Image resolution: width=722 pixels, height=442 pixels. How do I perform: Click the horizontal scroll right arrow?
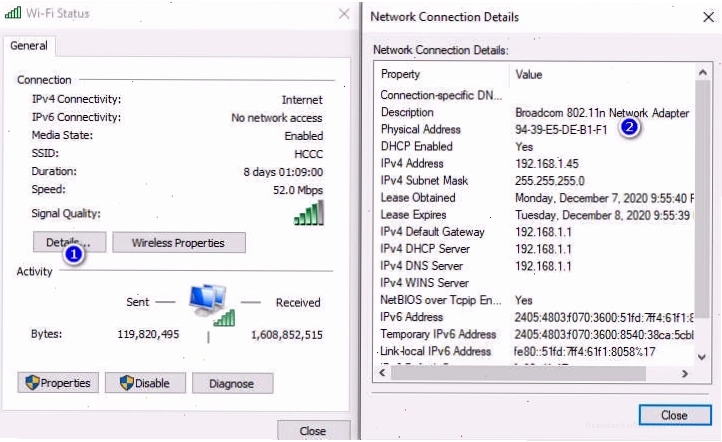[685, 373]
